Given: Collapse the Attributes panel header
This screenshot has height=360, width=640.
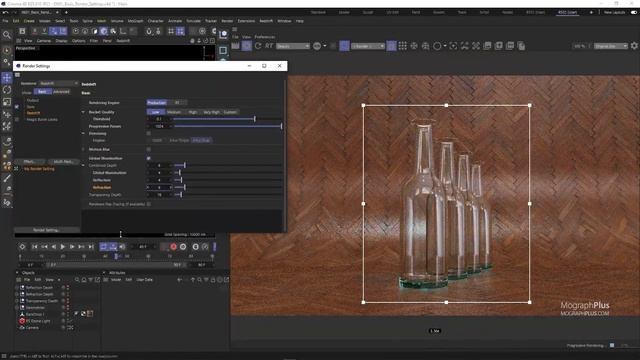Looking at the screenshot, I should coord(104,272).
